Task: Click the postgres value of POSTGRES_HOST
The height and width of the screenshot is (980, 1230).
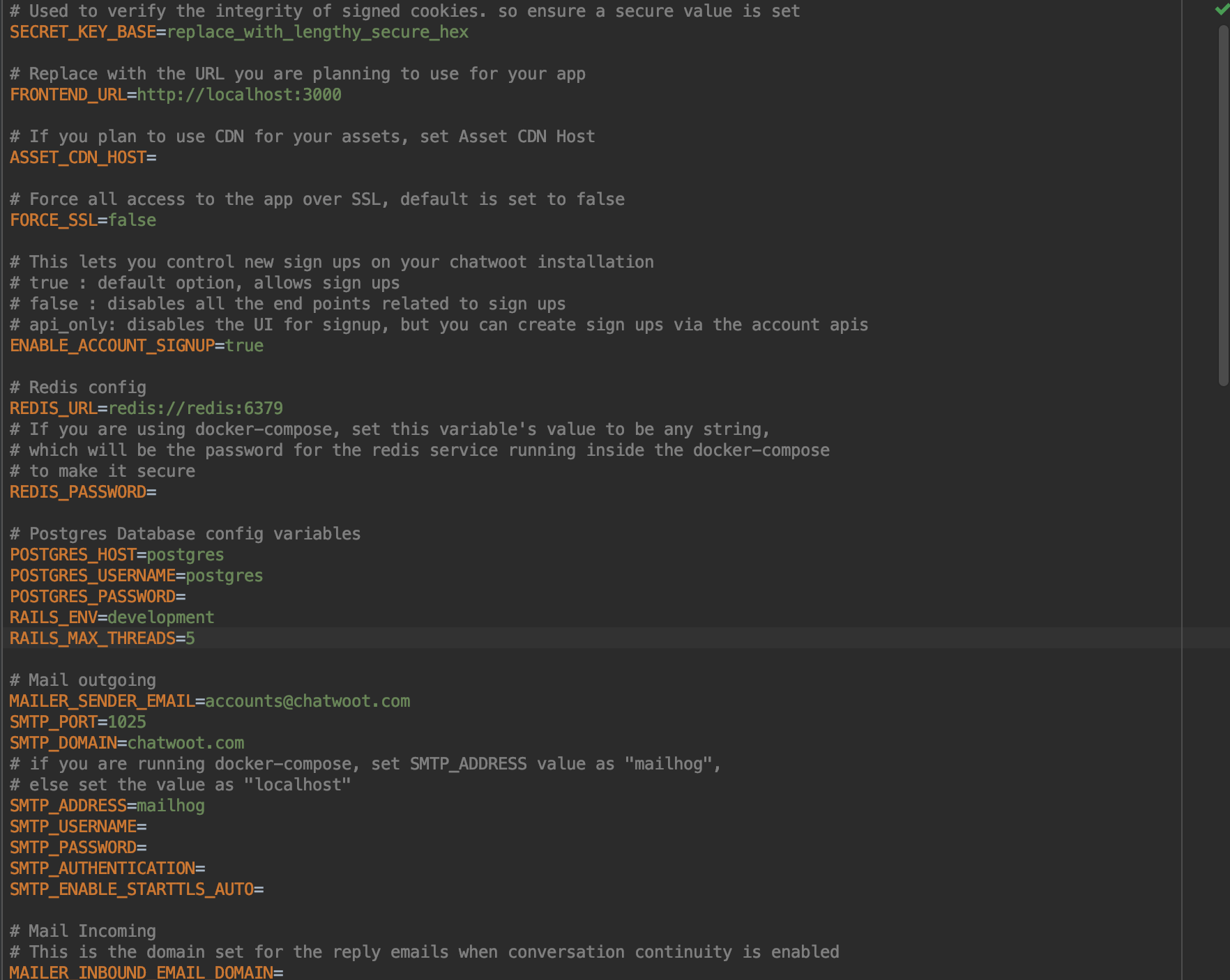Action: tap(184, 554)
